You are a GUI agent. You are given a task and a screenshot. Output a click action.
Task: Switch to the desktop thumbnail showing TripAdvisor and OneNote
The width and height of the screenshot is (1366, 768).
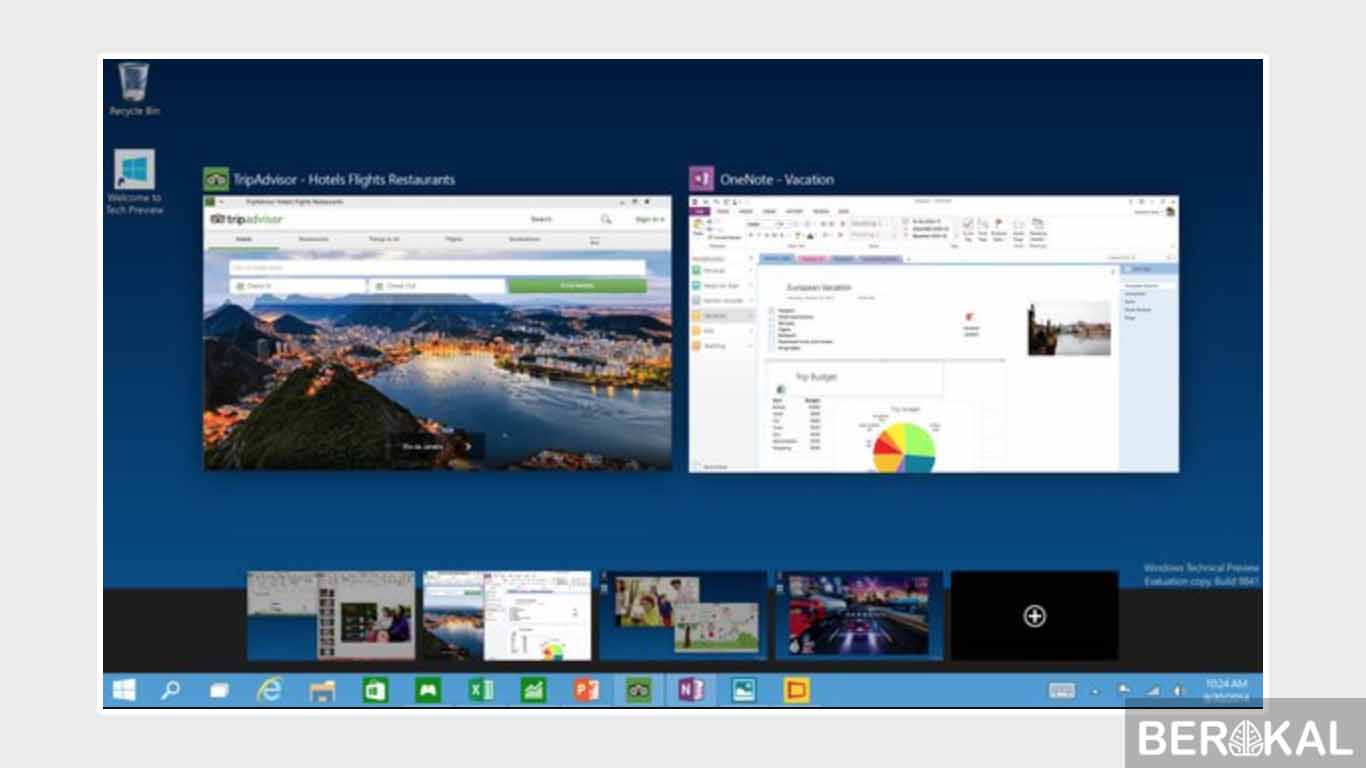[x=507, y=615]
